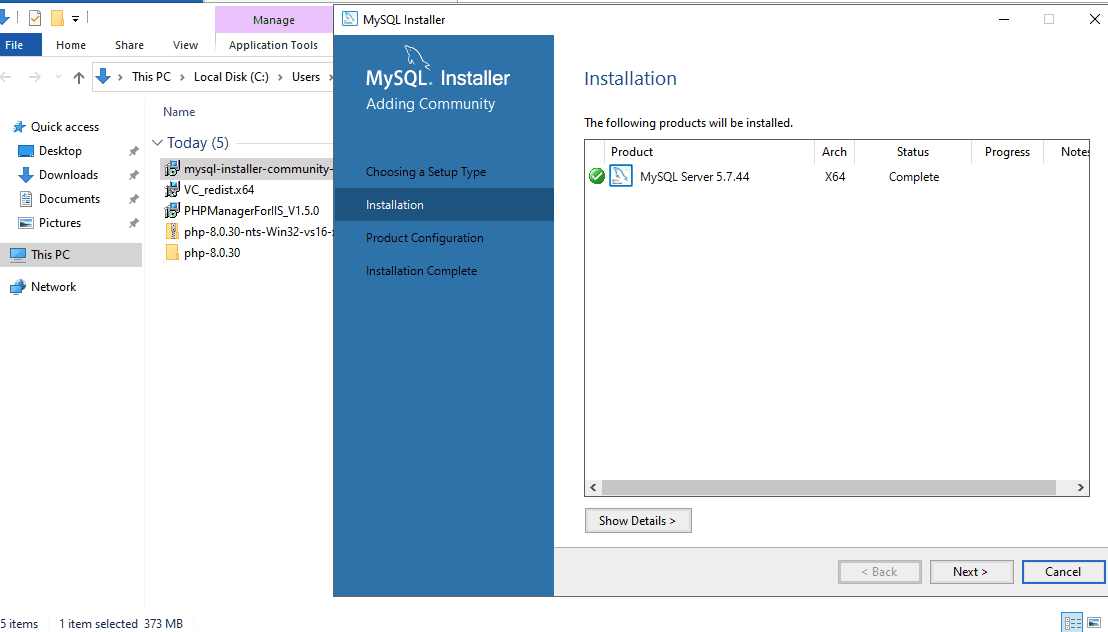Open the Quick Access Toolbar customize dropdown
The image size is (1108, 632).
click(x=76, y=18)
